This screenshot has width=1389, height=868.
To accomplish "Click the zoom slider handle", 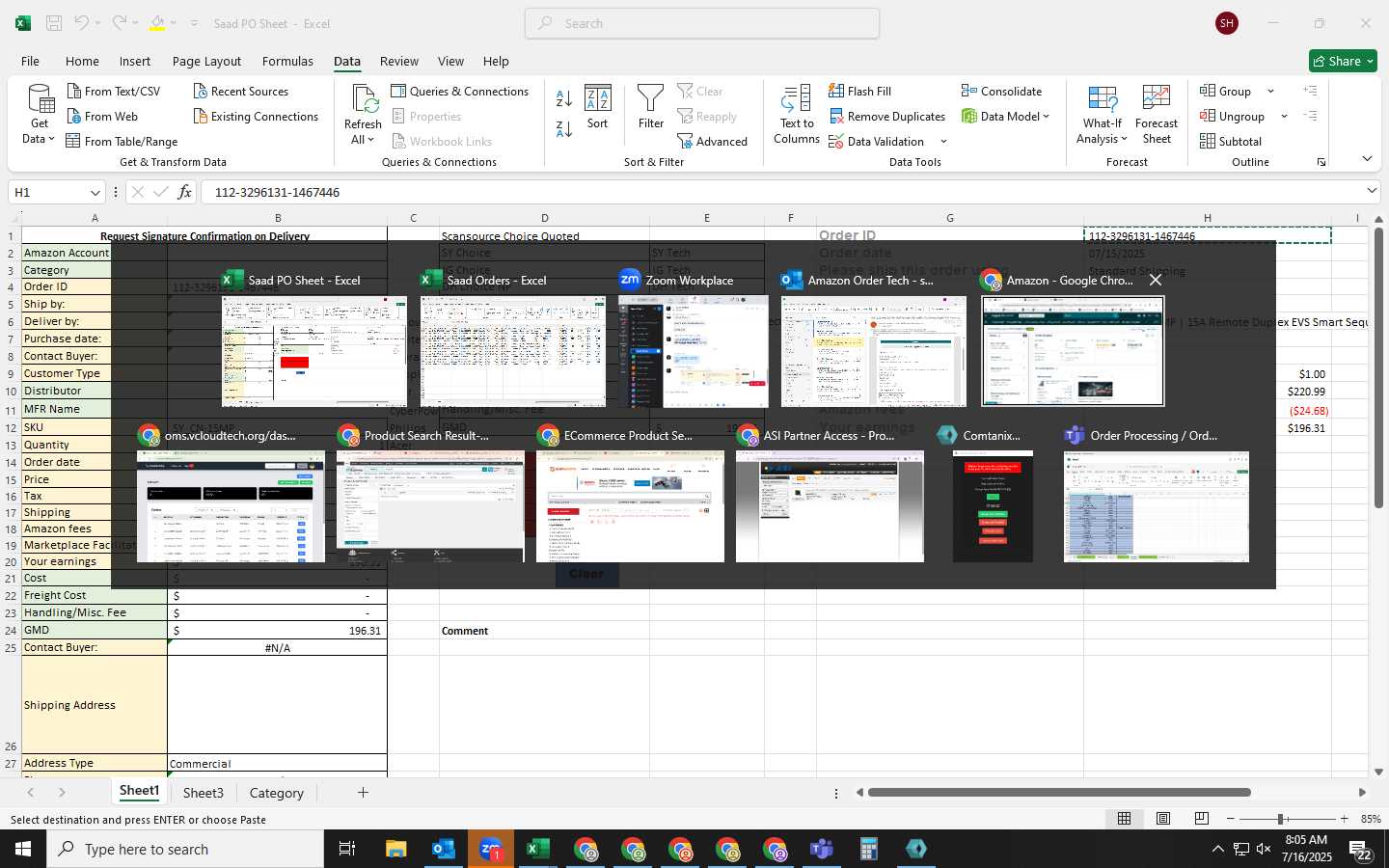I will [1280, 819].
